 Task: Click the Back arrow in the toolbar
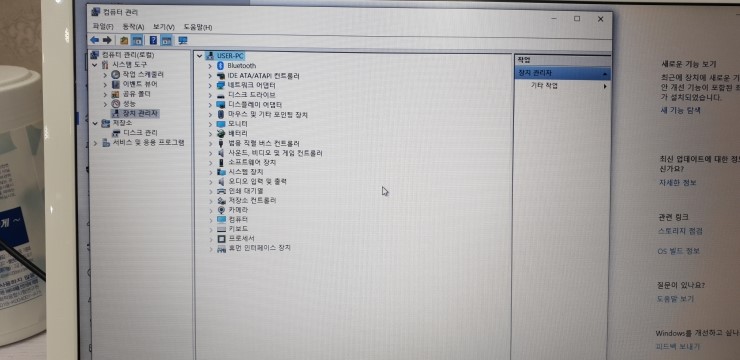click(x=94, y=40)
